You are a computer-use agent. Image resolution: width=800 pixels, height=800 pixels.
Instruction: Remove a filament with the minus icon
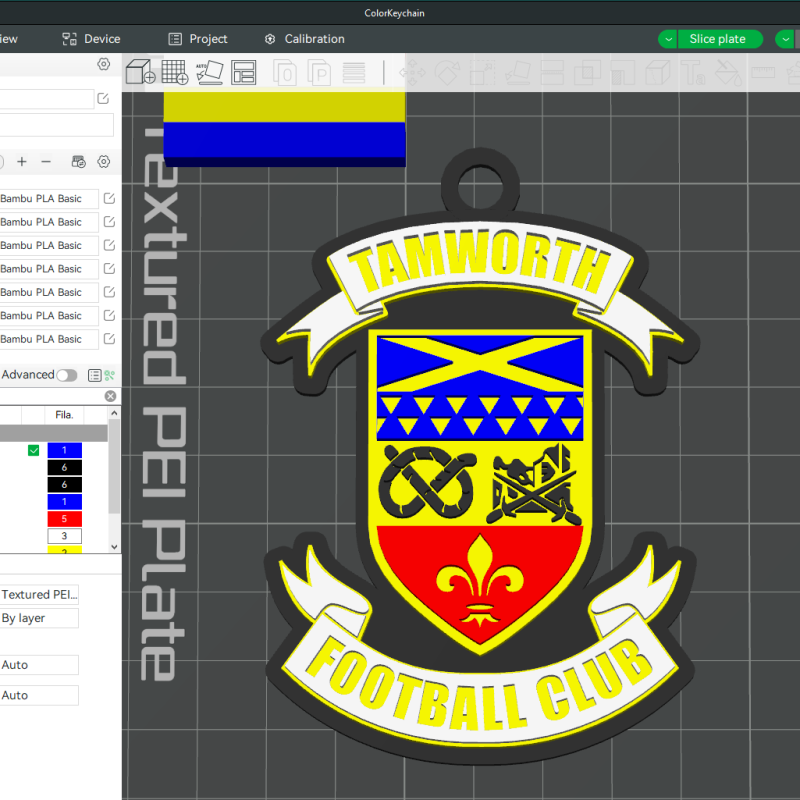click(46, 162)
